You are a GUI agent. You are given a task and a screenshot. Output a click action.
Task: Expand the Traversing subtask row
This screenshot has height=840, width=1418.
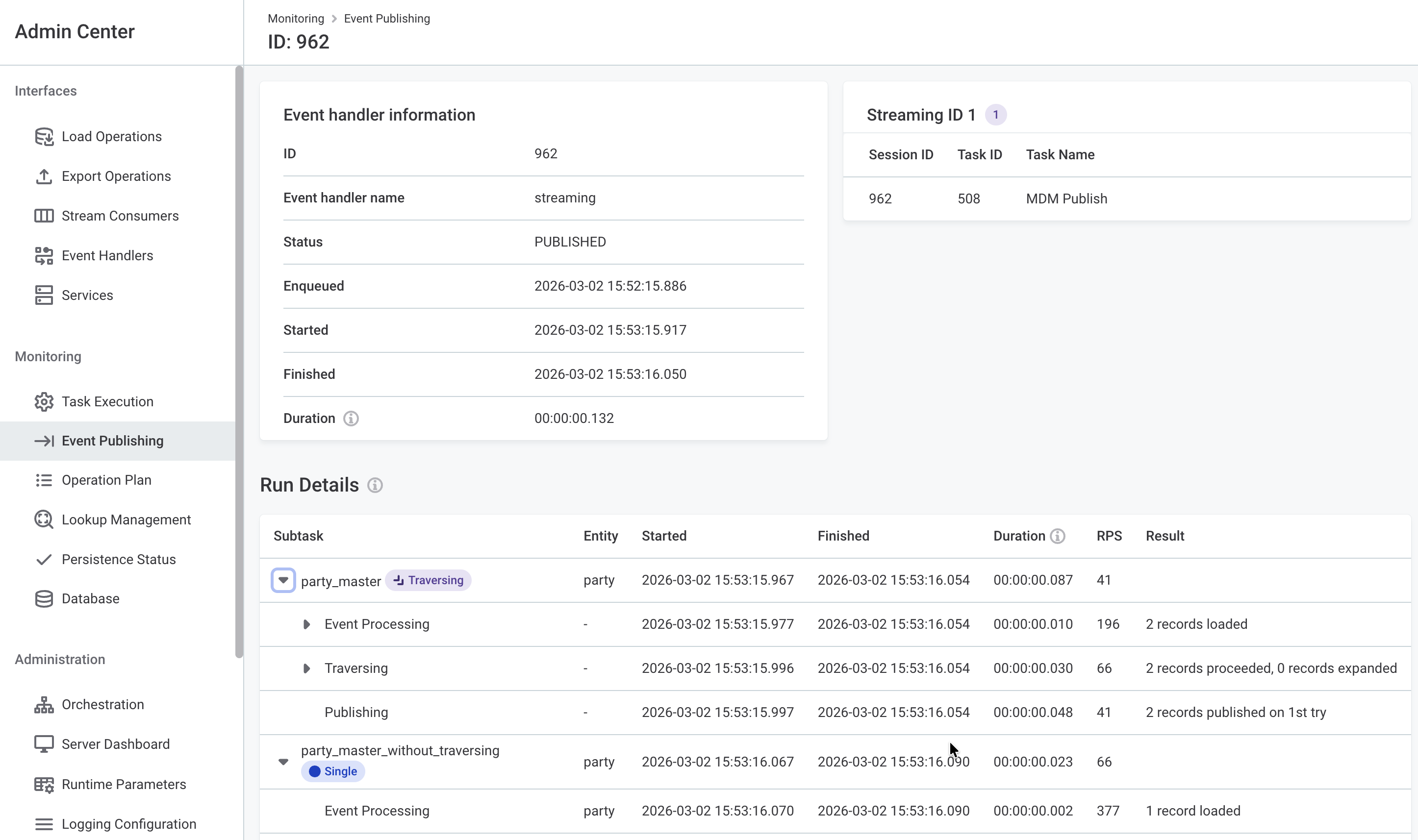click(x=306, y=668)
